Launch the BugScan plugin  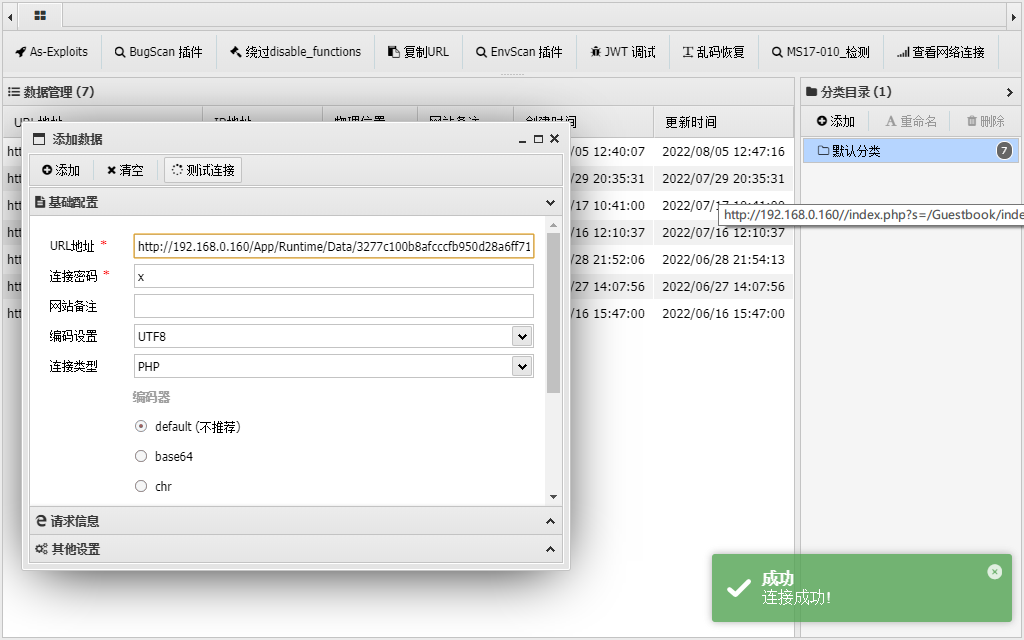158,52
